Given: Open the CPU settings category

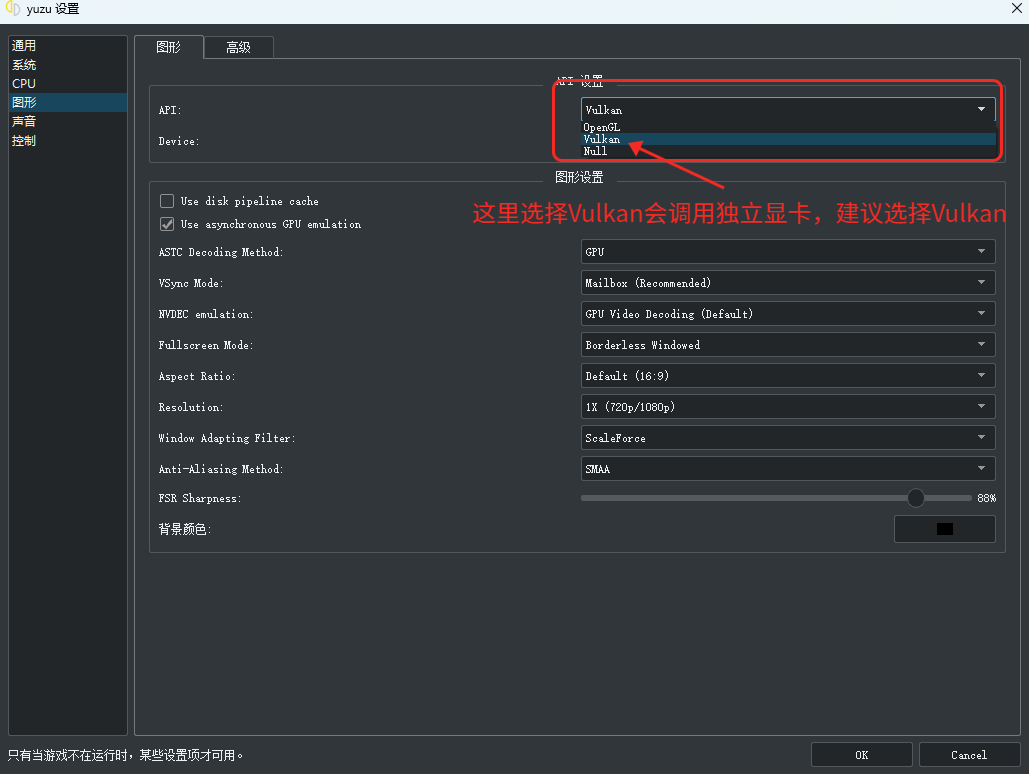Looking at the screenshot, I should [24, 84].
